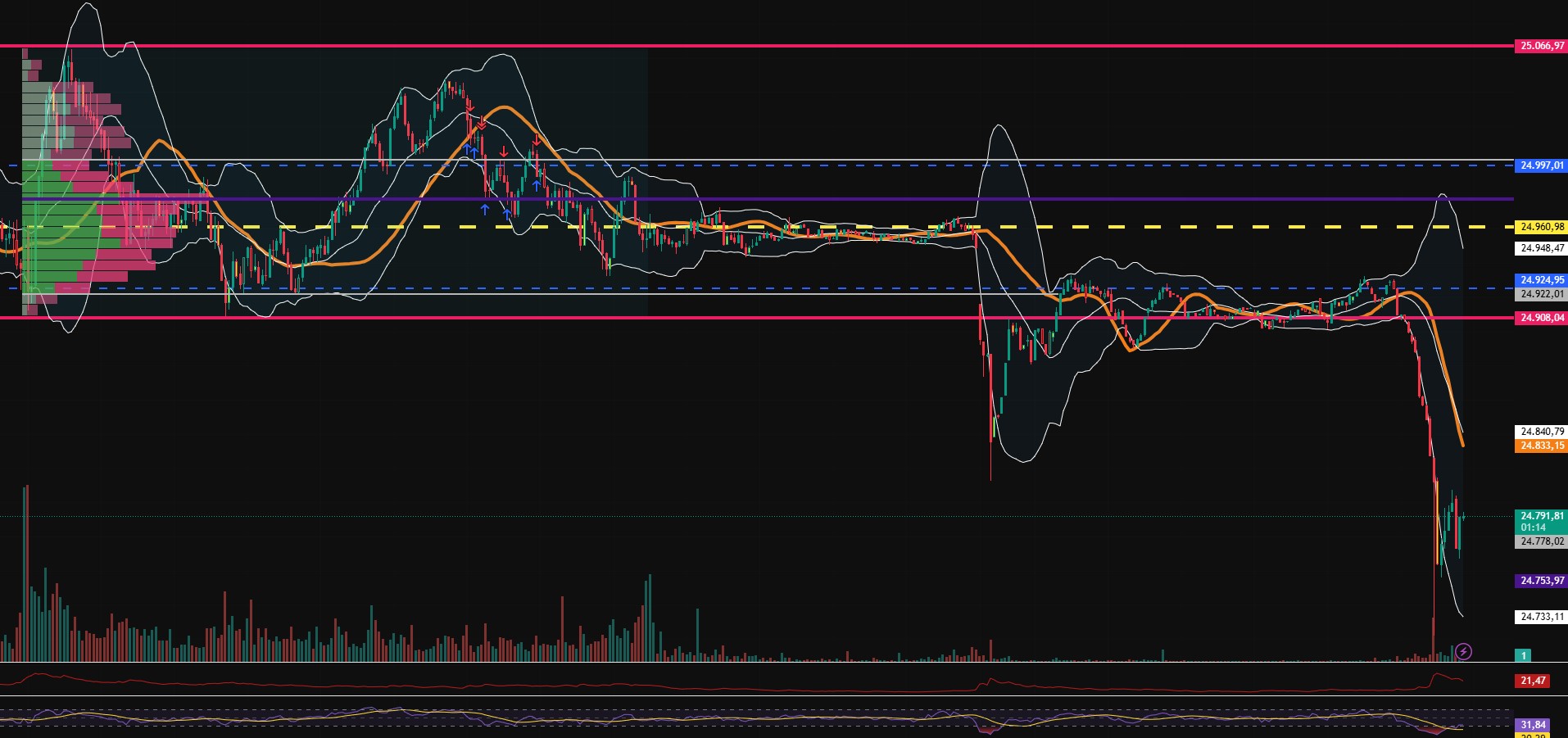Viewport: 1568px width, 738px height.
Task: Select the blue dashed level label 24.997,01
Action: [1543, 165]
